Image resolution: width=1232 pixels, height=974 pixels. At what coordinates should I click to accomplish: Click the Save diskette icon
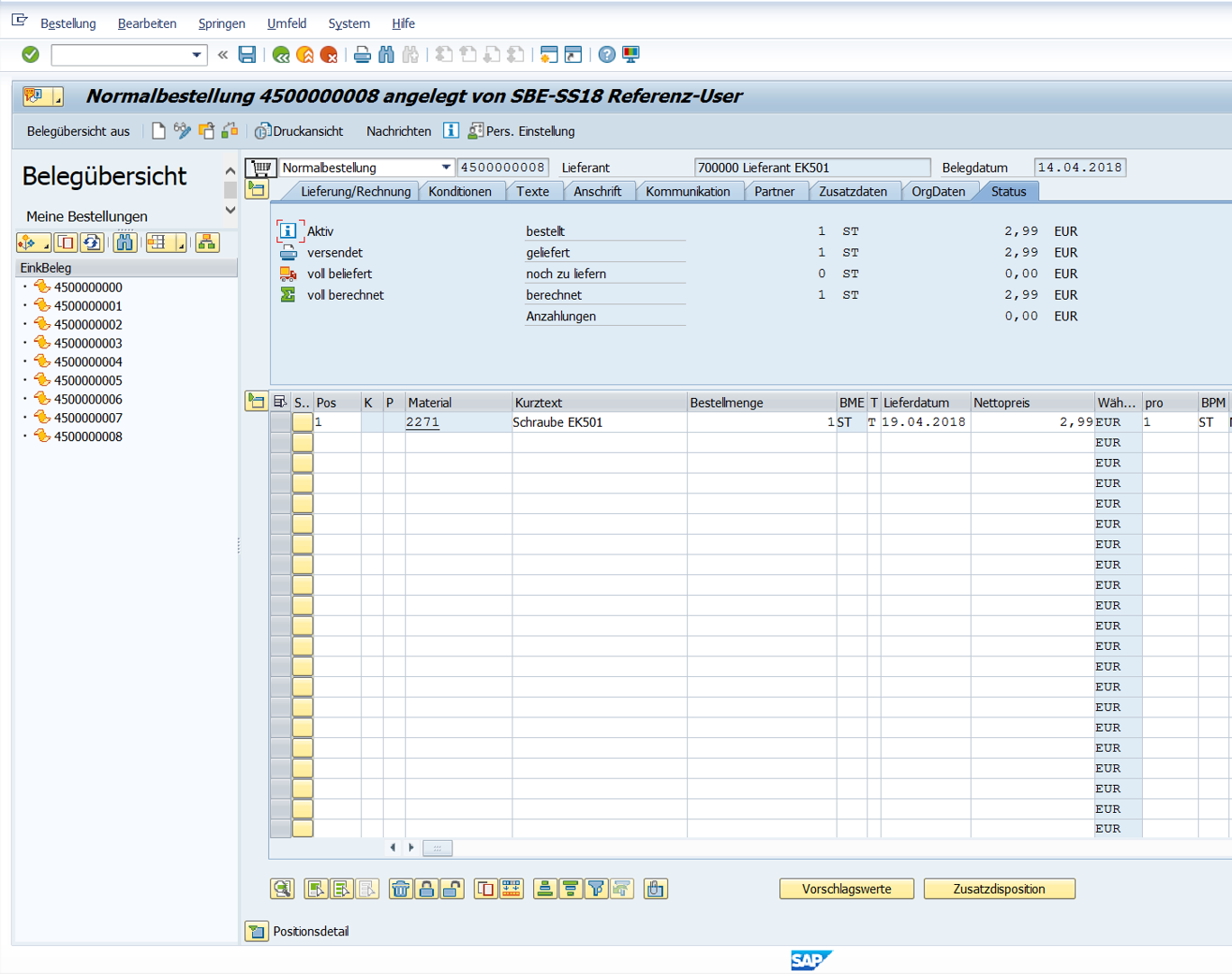[x=247, y=55]
